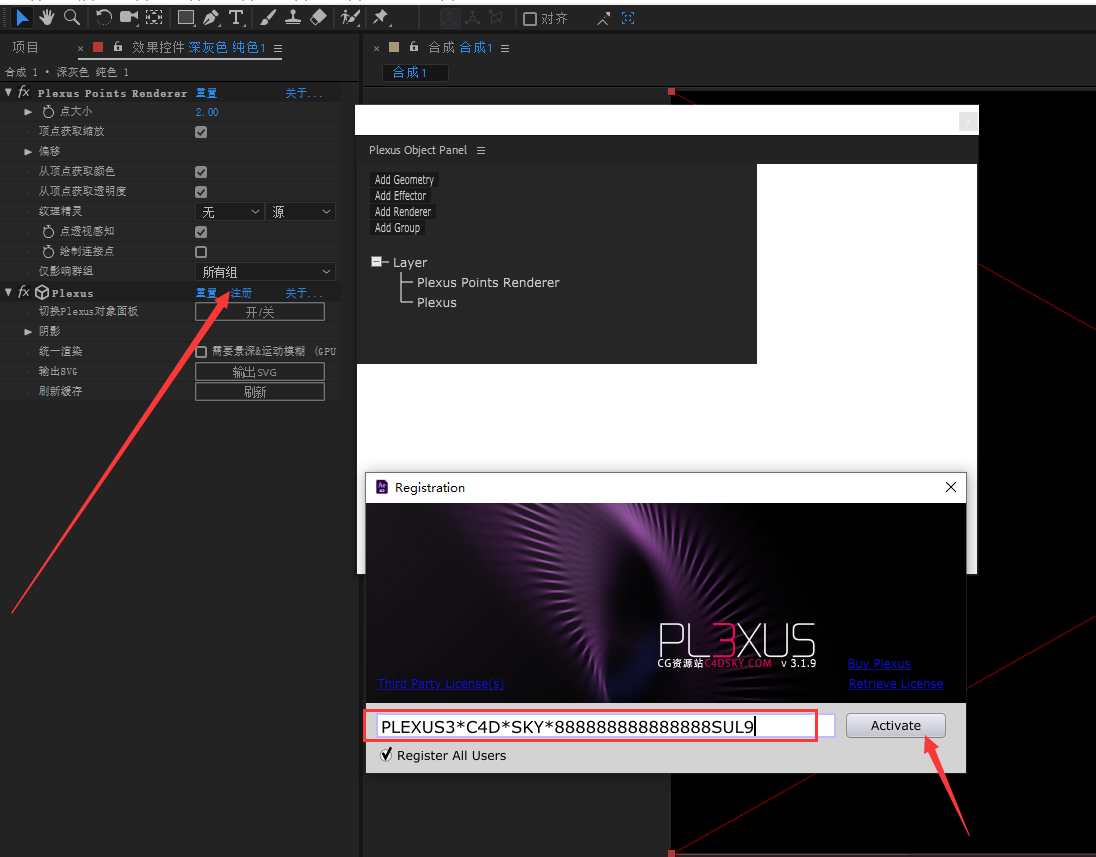Image resolution: width=1096 pixels, height=857 pixels.
Task: Click the World Axis mode icon
Action: click(x=473, y=18)
